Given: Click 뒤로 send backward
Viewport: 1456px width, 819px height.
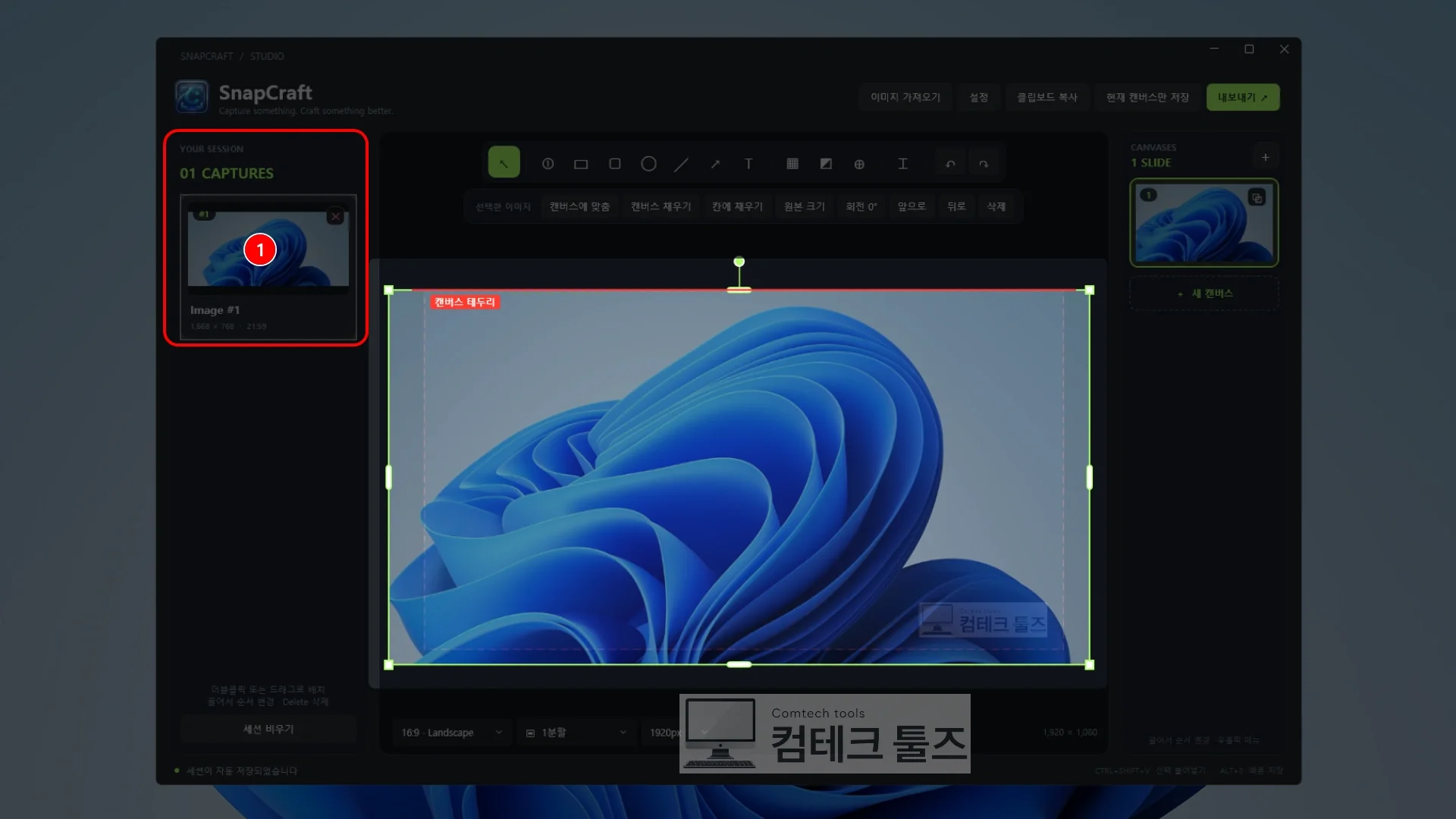Looking at the screenshot, I should (955, 206).
